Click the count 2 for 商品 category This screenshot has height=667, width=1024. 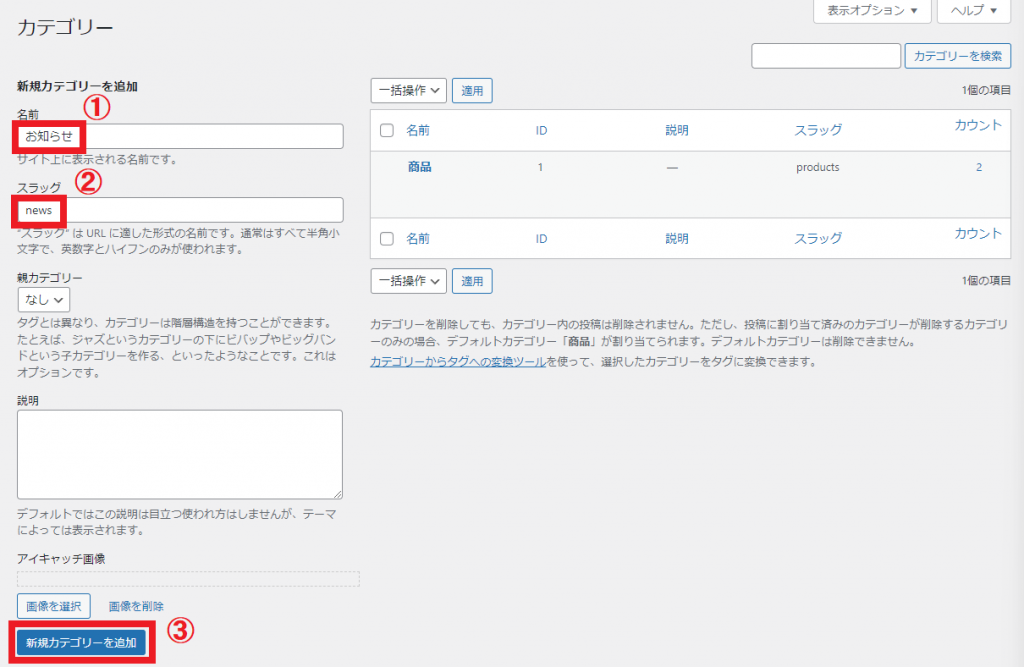point(979,167)
